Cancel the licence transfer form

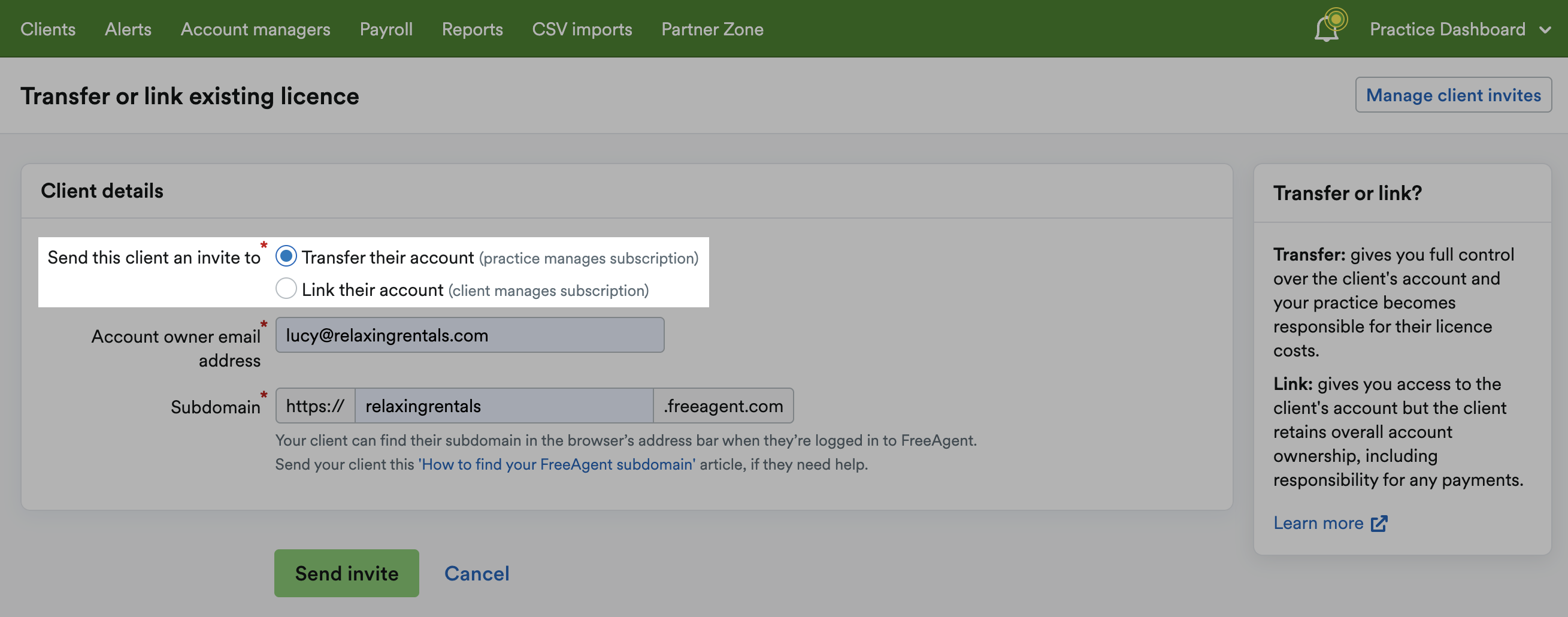coord(477,573)
